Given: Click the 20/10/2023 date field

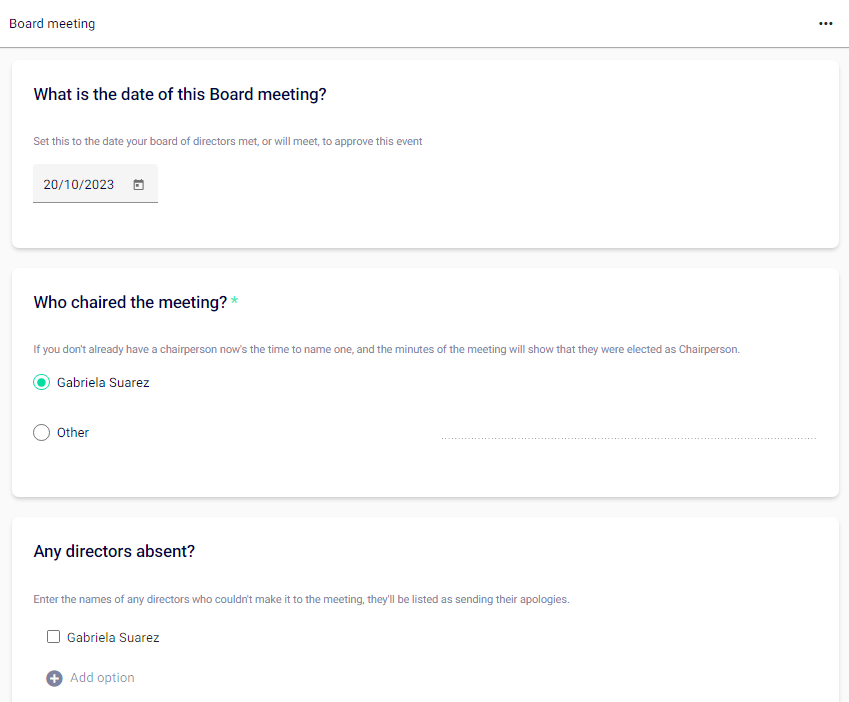Looking at the screenshot, I should tap(80, 185).
